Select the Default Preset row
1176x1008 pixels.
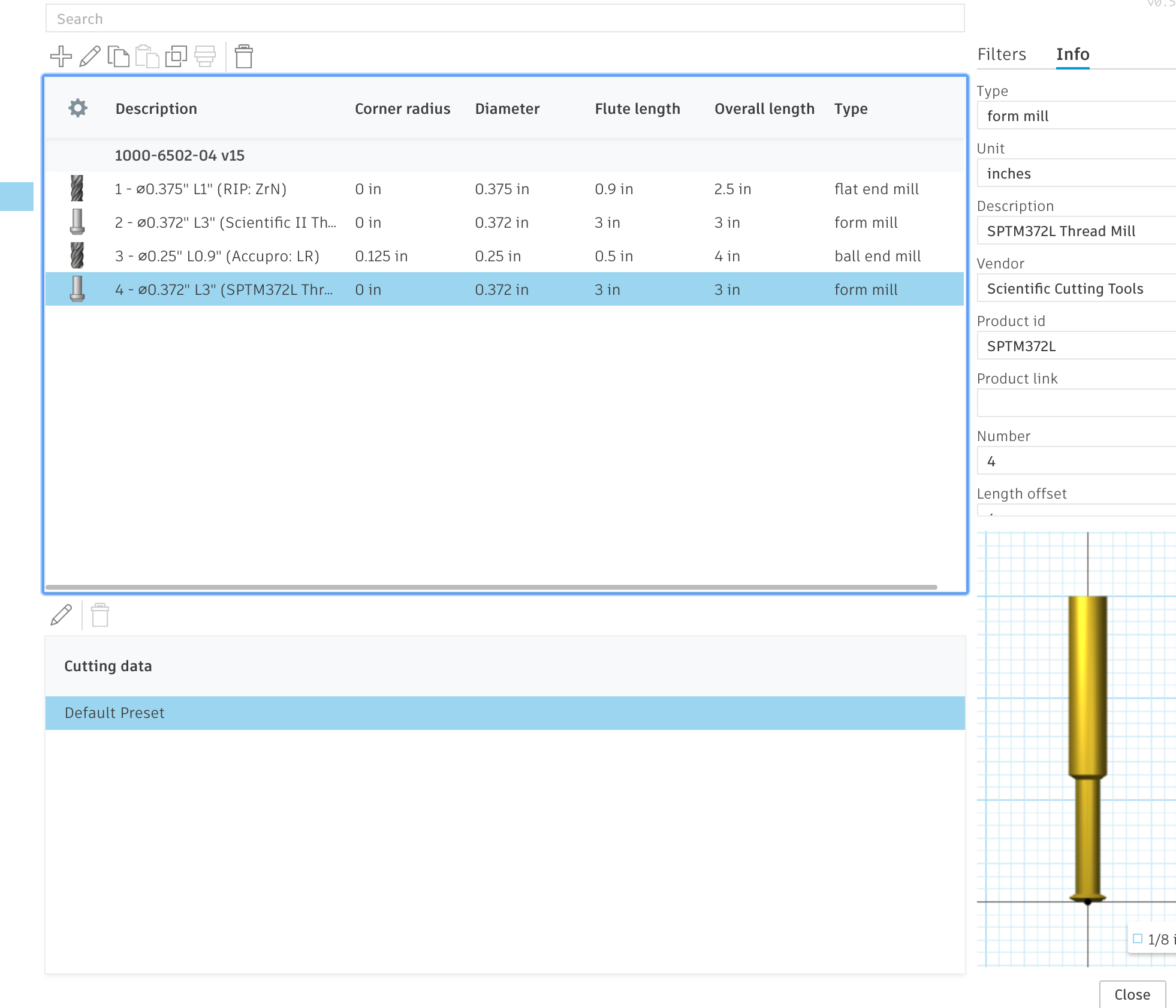pyautogui.click(x=505, y=713)
